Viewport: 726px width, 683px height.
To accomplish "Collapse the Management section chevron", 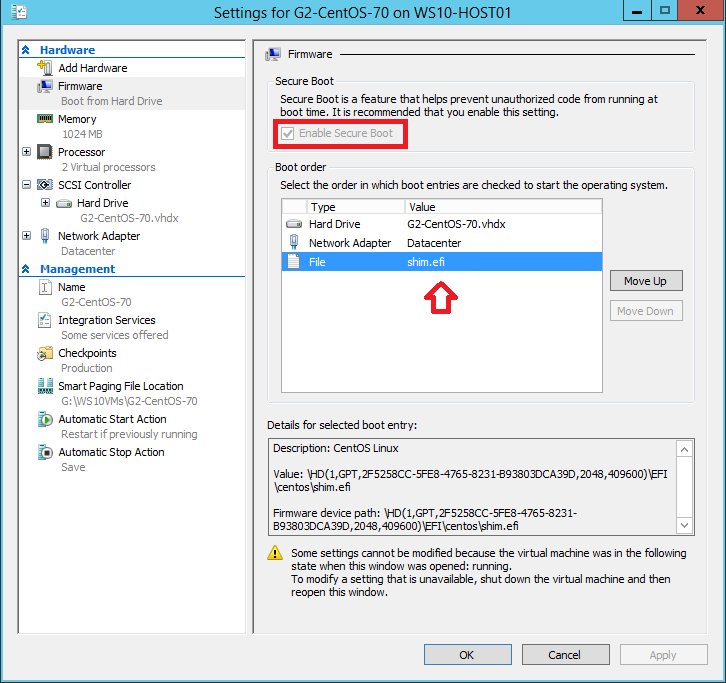I will click(x=26, y=269).
